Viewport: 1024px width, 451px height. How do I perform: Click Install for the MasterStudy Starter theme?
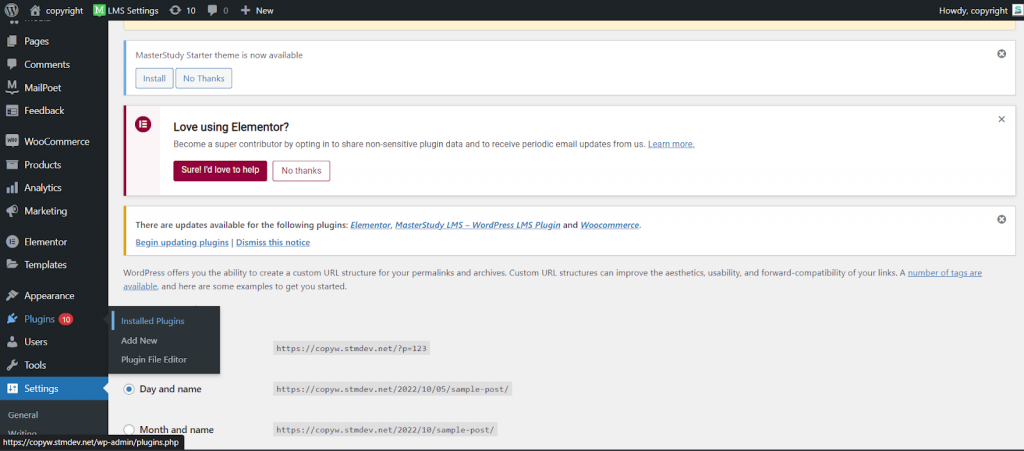153,77
